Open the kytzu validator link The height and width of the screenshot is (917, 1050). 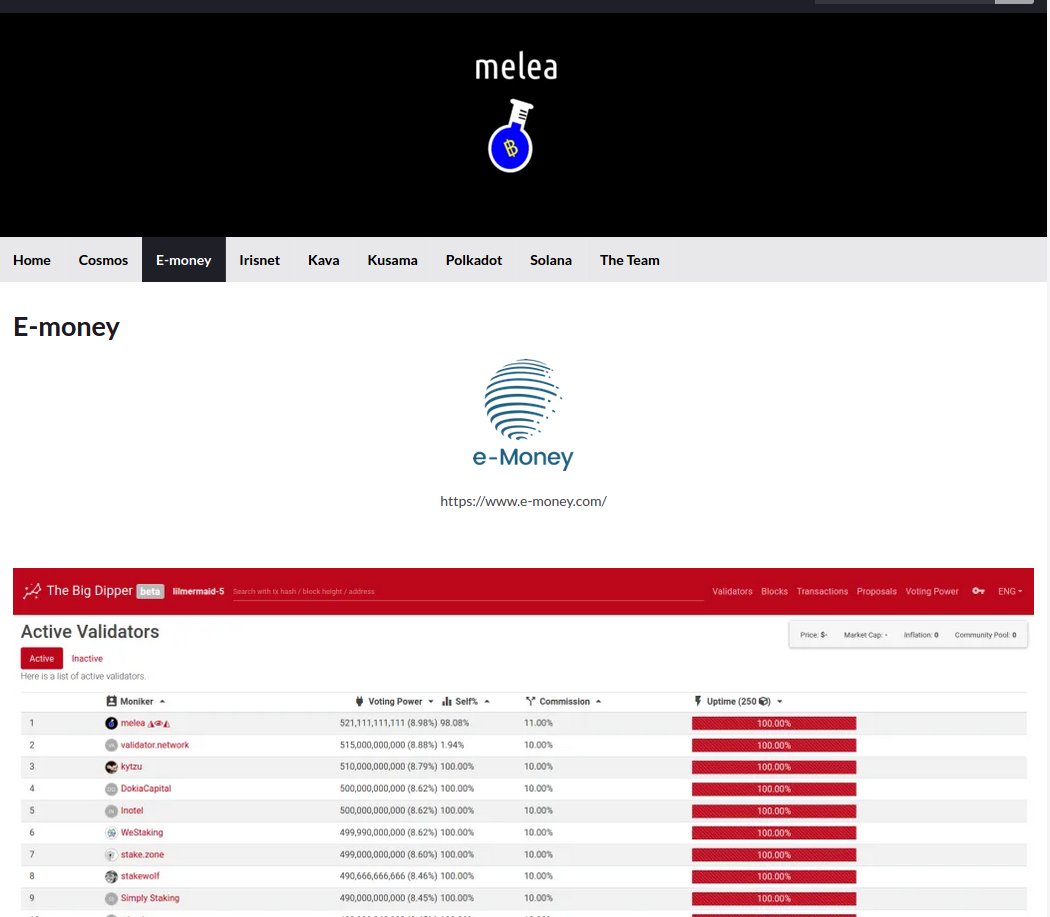coord(131,766)
